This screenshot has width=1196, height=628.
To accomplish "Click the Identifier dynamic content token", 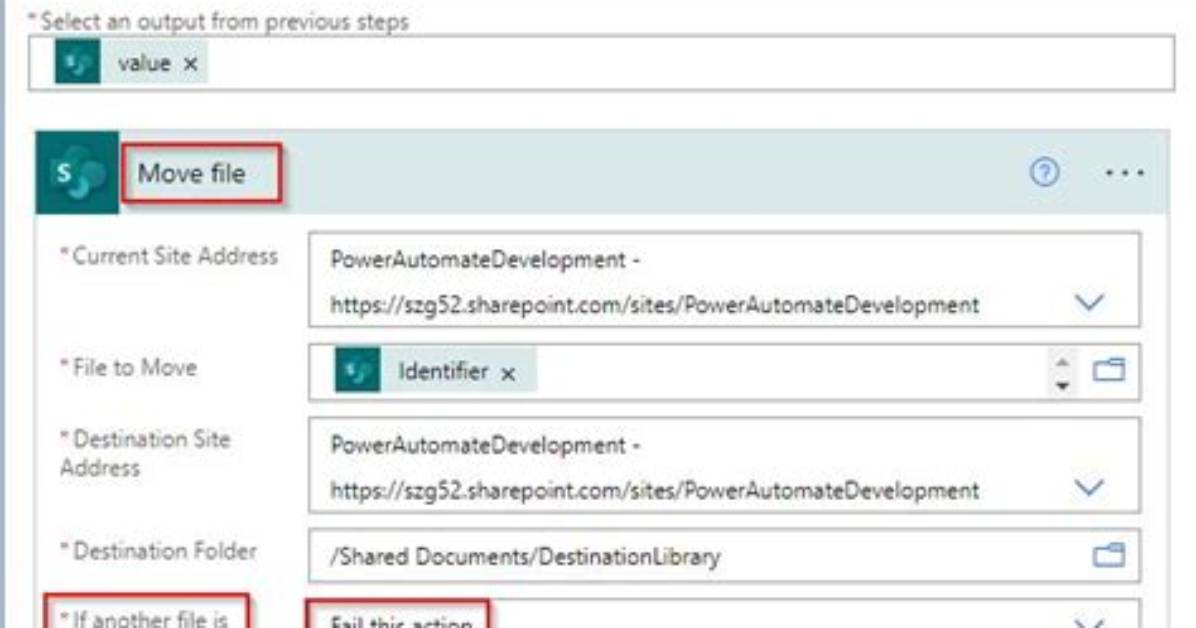I will pos(436,370).
